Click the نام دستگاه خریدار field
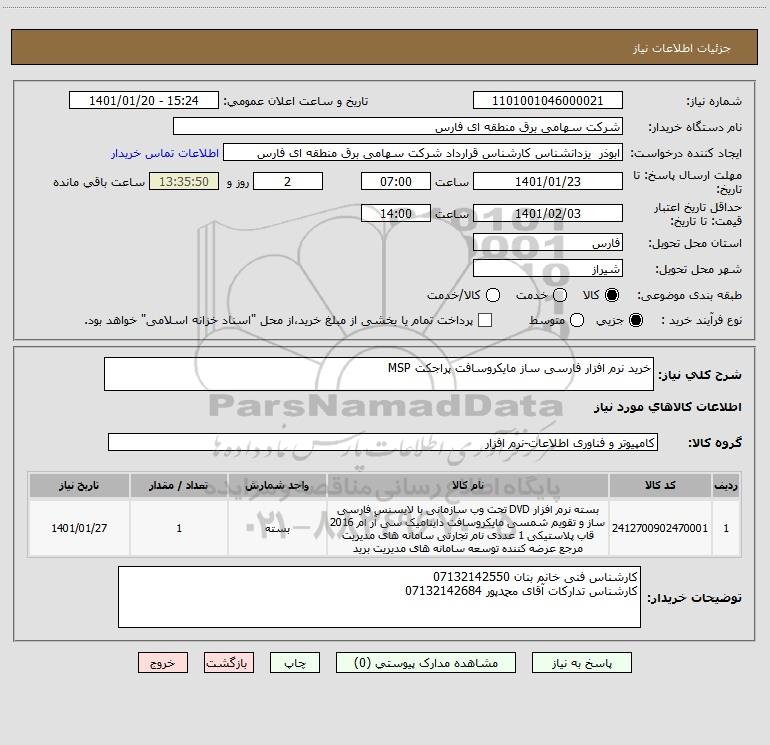This screenshot has width=770, height=745. (398, 127)
